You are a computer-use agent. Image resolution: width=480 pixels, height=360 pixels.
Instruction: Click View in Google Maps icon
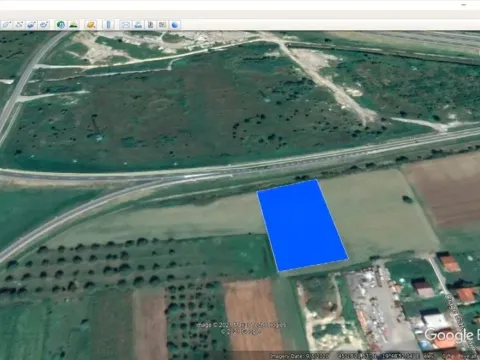162,25
